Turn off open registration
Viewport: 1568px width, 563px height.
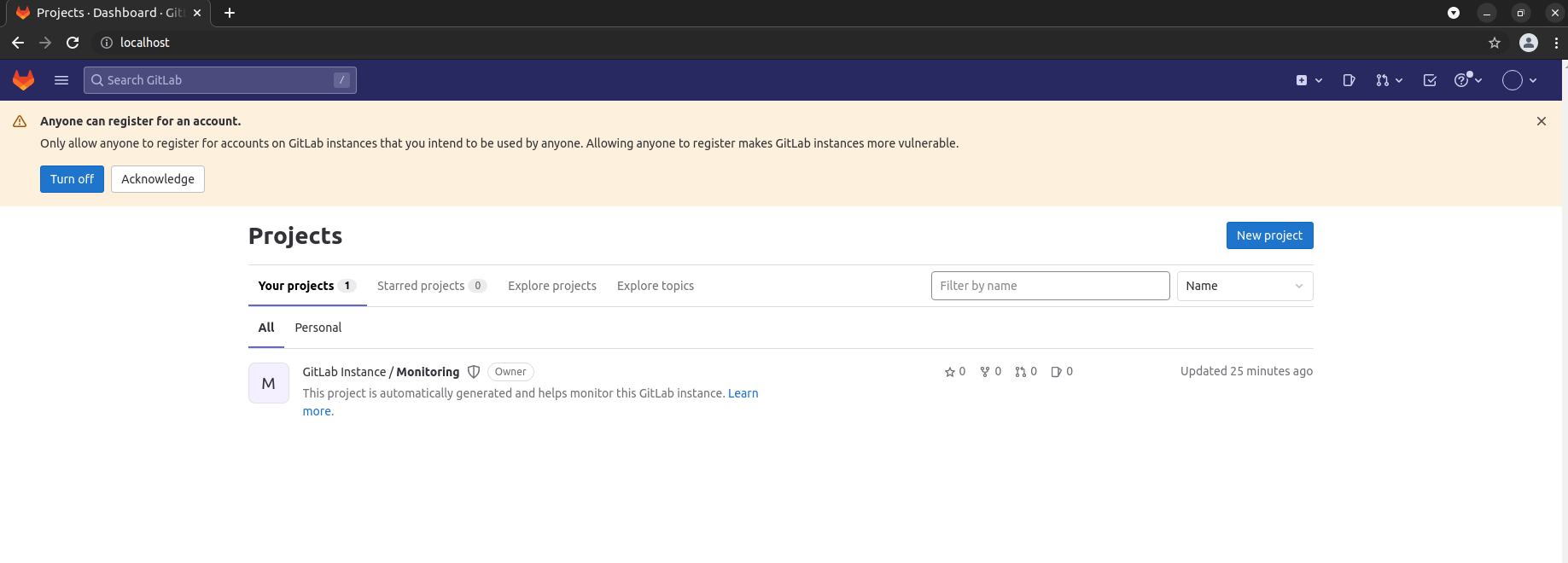[x=72, y=179]
